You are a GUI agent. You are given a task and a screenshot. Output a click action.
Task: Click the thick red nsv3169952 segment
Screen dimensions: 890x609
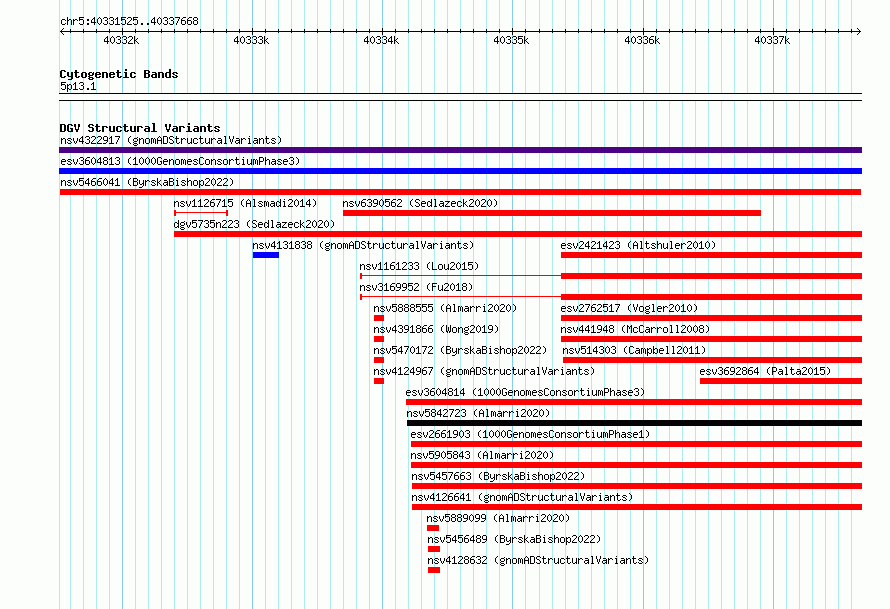pyautogui.click(x=711, y=297)
